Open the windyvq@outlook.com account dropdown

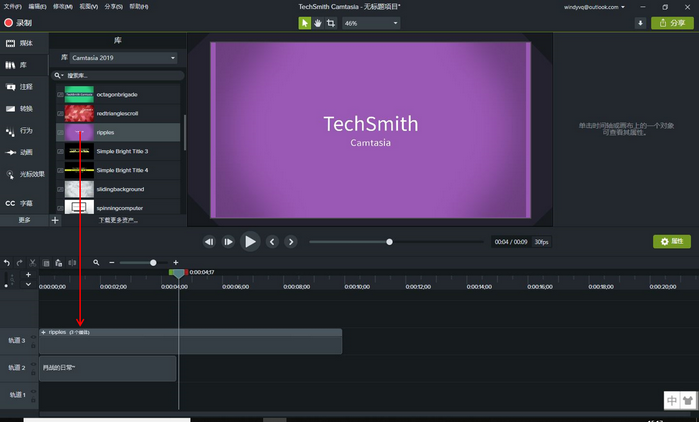[x=594, y=7]
